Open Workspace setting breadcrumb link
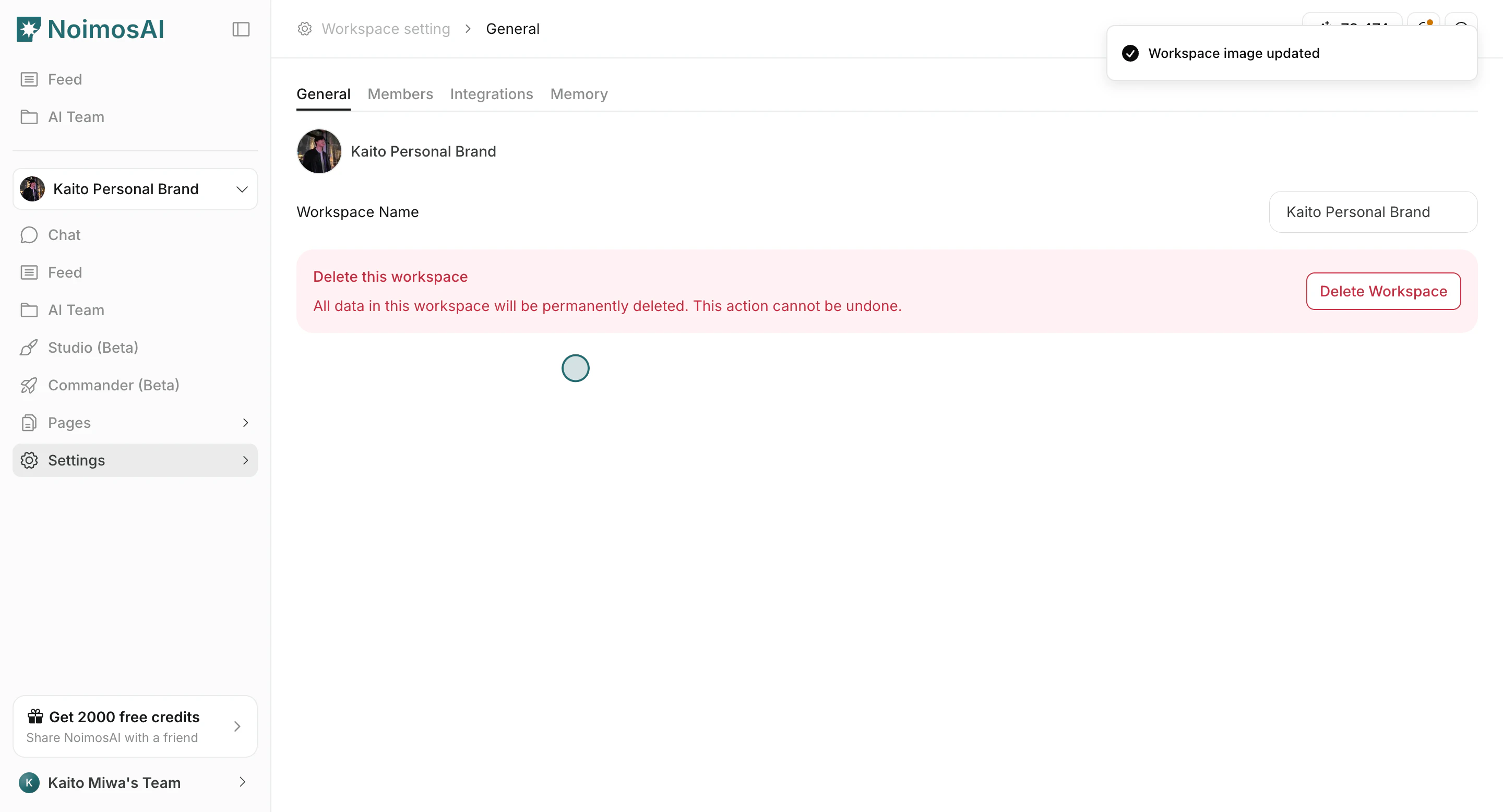 coord(386,29)
